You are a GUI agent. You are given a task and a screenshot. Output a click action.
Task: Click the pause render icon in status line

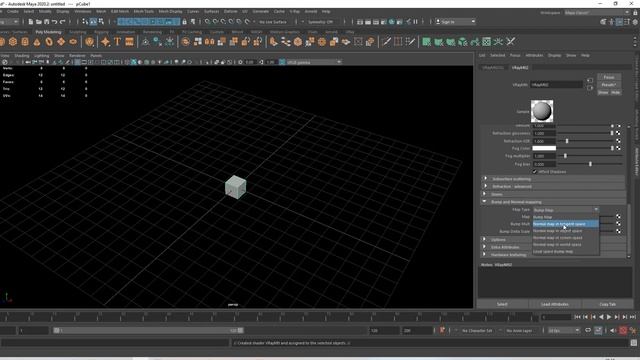tap(416, 22)
